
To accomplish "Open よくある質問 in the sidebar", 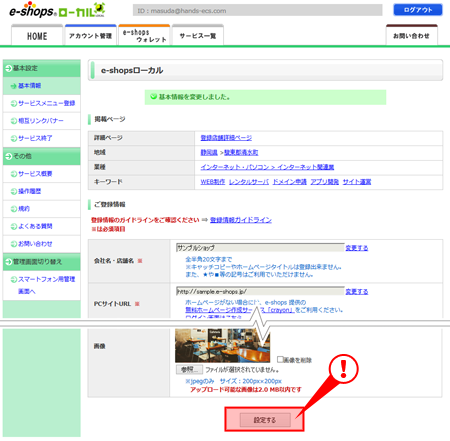I will click(x=35, y=226).
